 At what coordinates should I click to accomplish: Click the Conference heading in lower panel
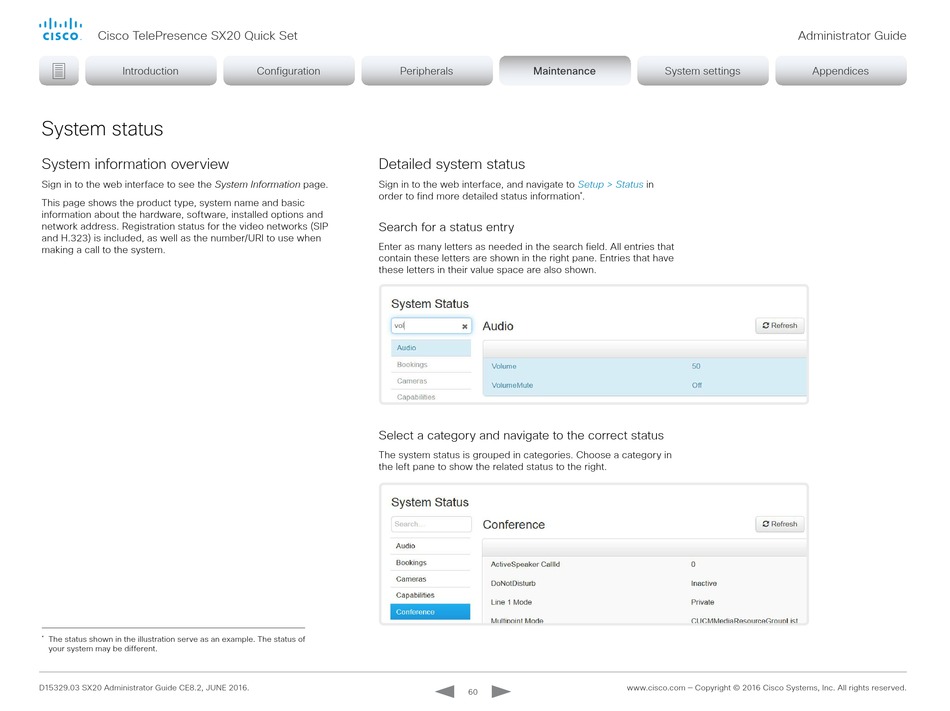(514, 525)
